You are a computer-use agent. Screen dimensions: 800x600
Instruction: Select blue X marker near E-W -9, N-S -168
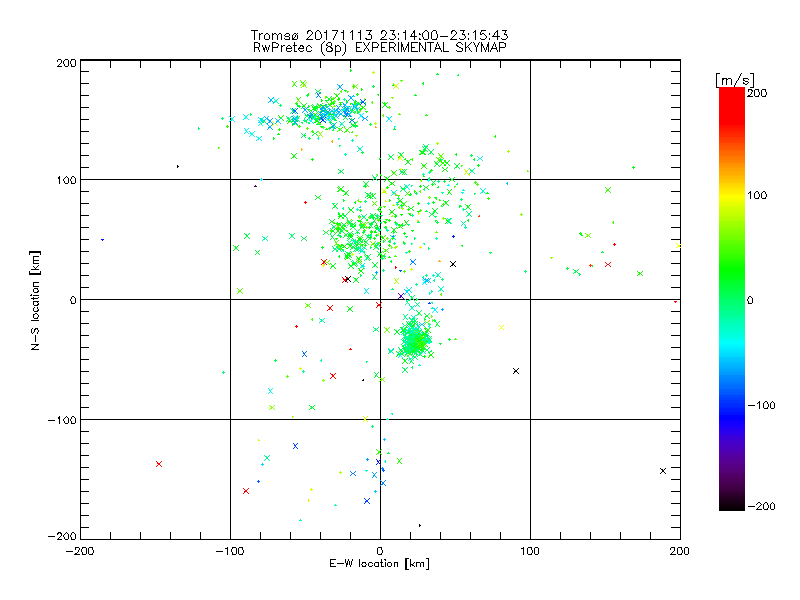pos(367,501)
